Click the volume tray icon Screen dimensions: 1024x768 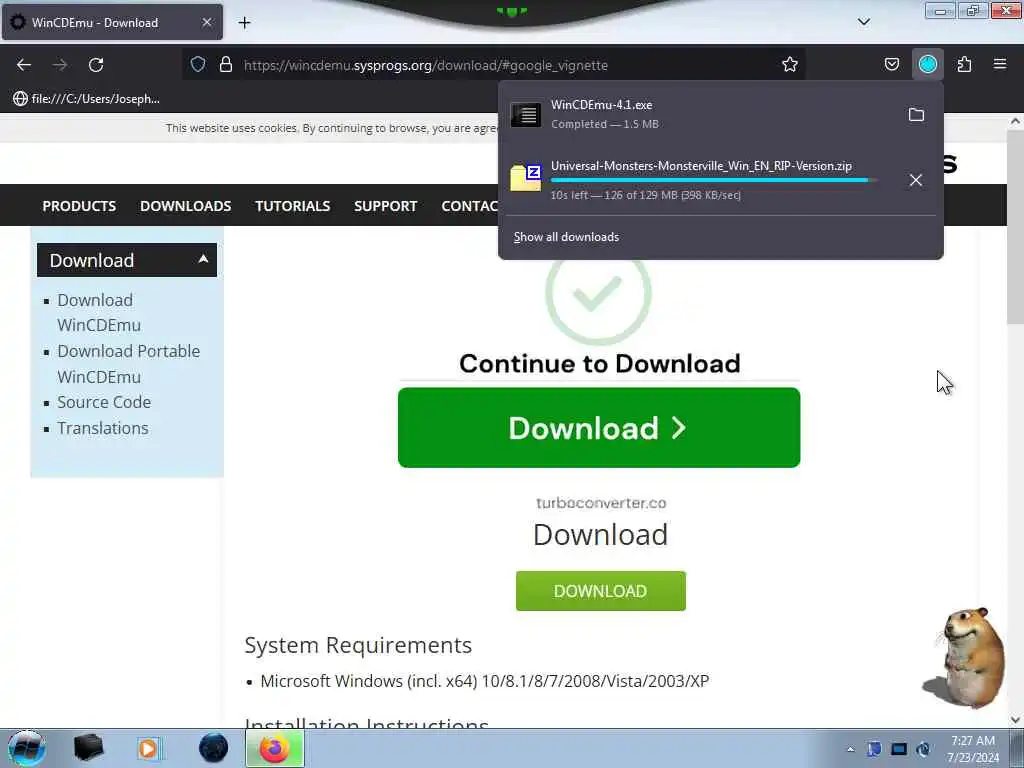tap(923, 749)
